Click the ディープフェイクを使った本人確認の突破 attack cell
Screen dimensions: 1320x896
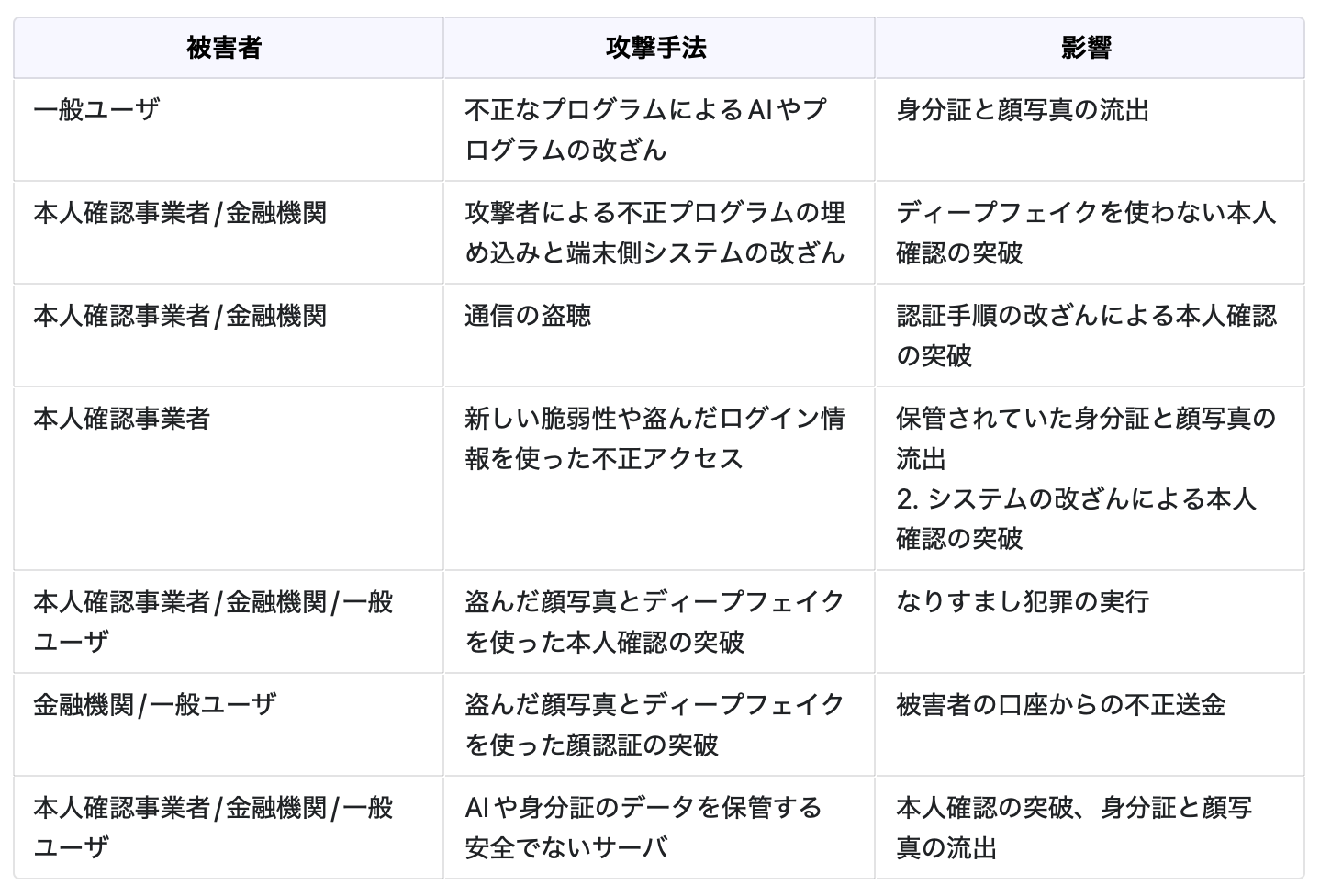pyautogui.click(x=654, y=622)
